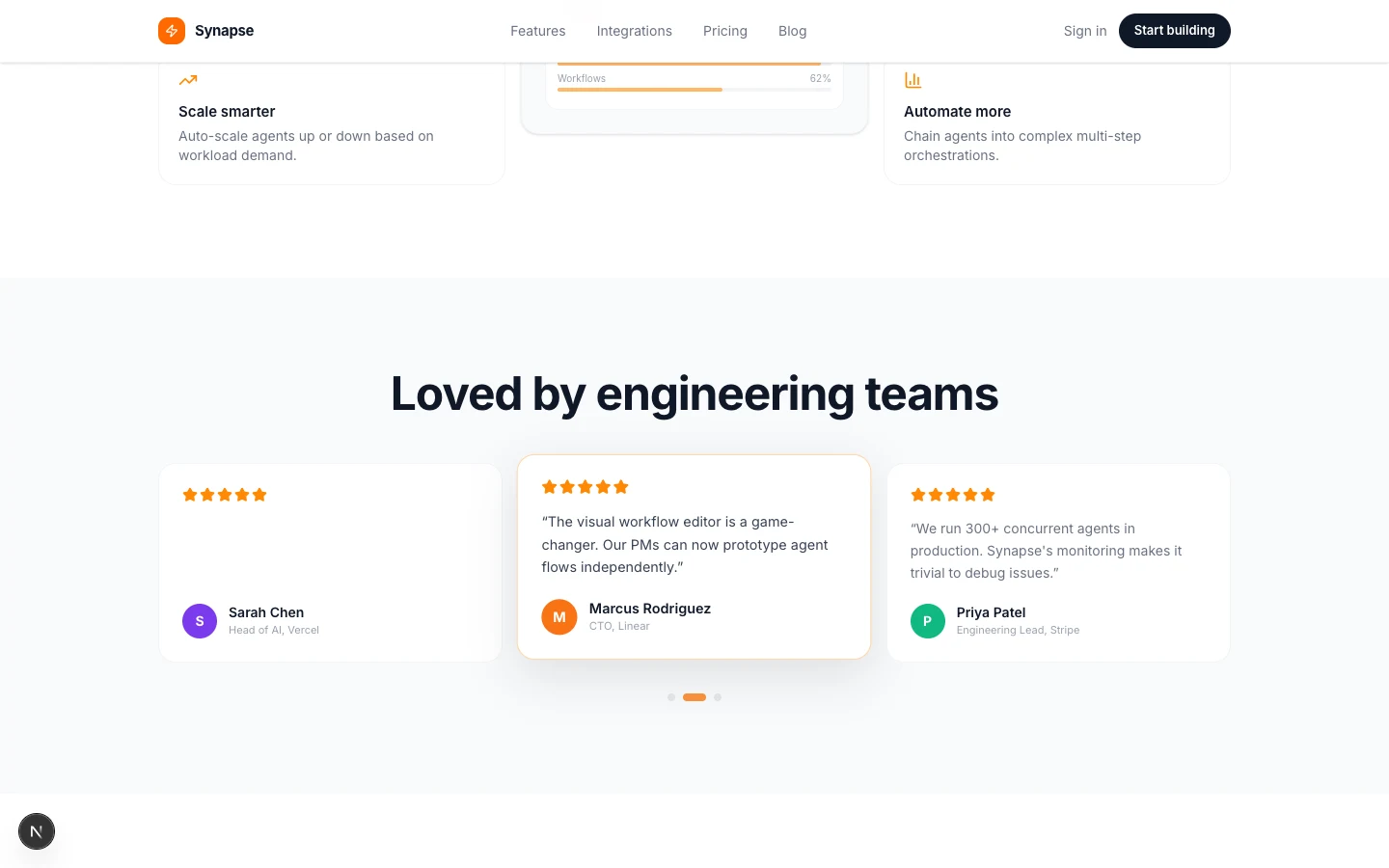Click the Sarah Chen name
Image resolution: width=1389 pixels, height=868 pixels.
pos(266,612)
